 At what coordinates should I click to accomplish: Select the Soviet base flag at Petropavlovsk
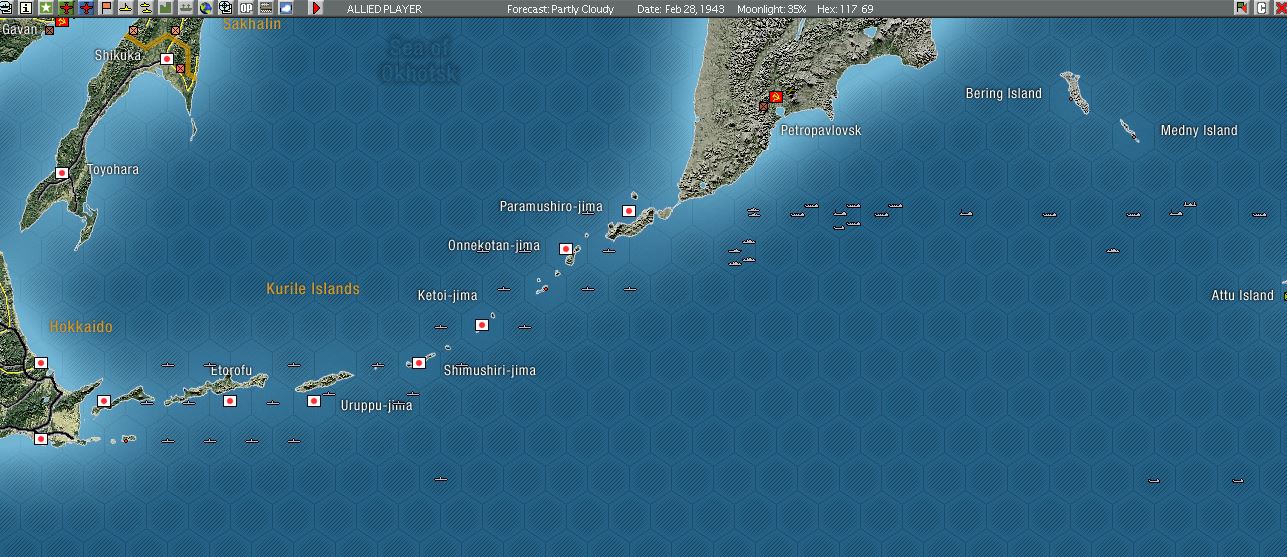point(775,97)
